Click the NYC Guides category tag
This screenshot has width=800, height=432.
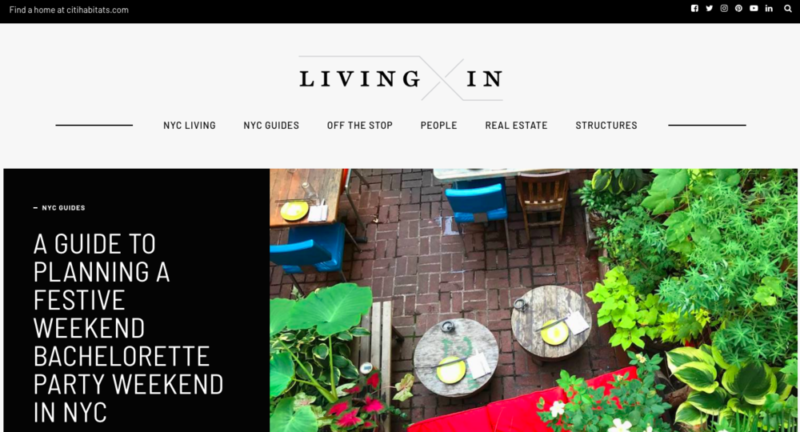(63, 208)
